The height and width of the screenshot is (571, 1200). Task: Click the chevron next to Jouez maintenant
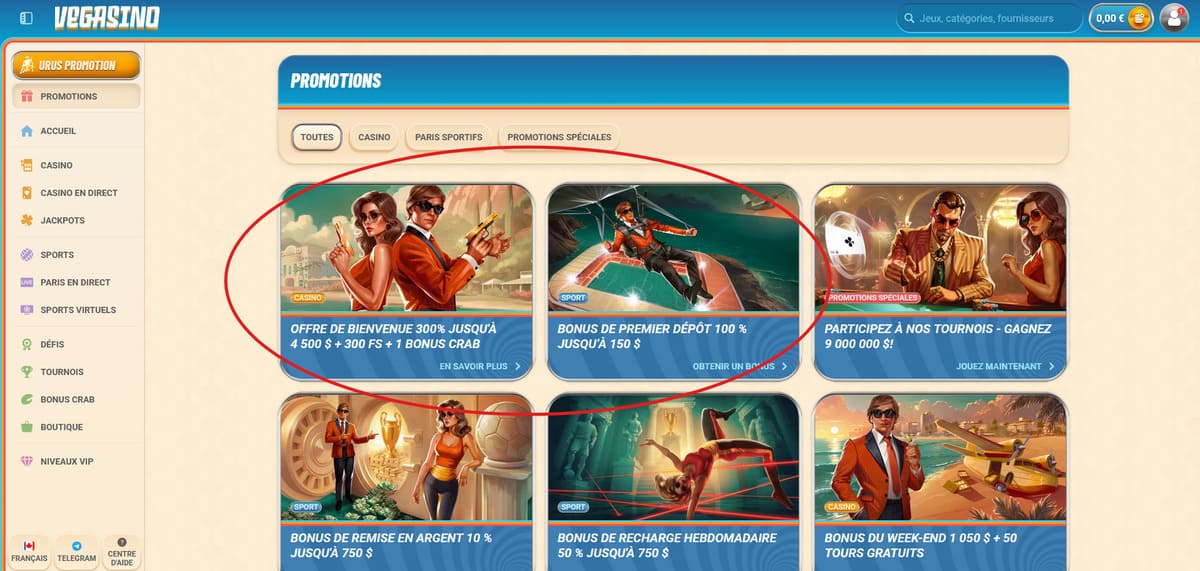click(x=1052, y=367)
